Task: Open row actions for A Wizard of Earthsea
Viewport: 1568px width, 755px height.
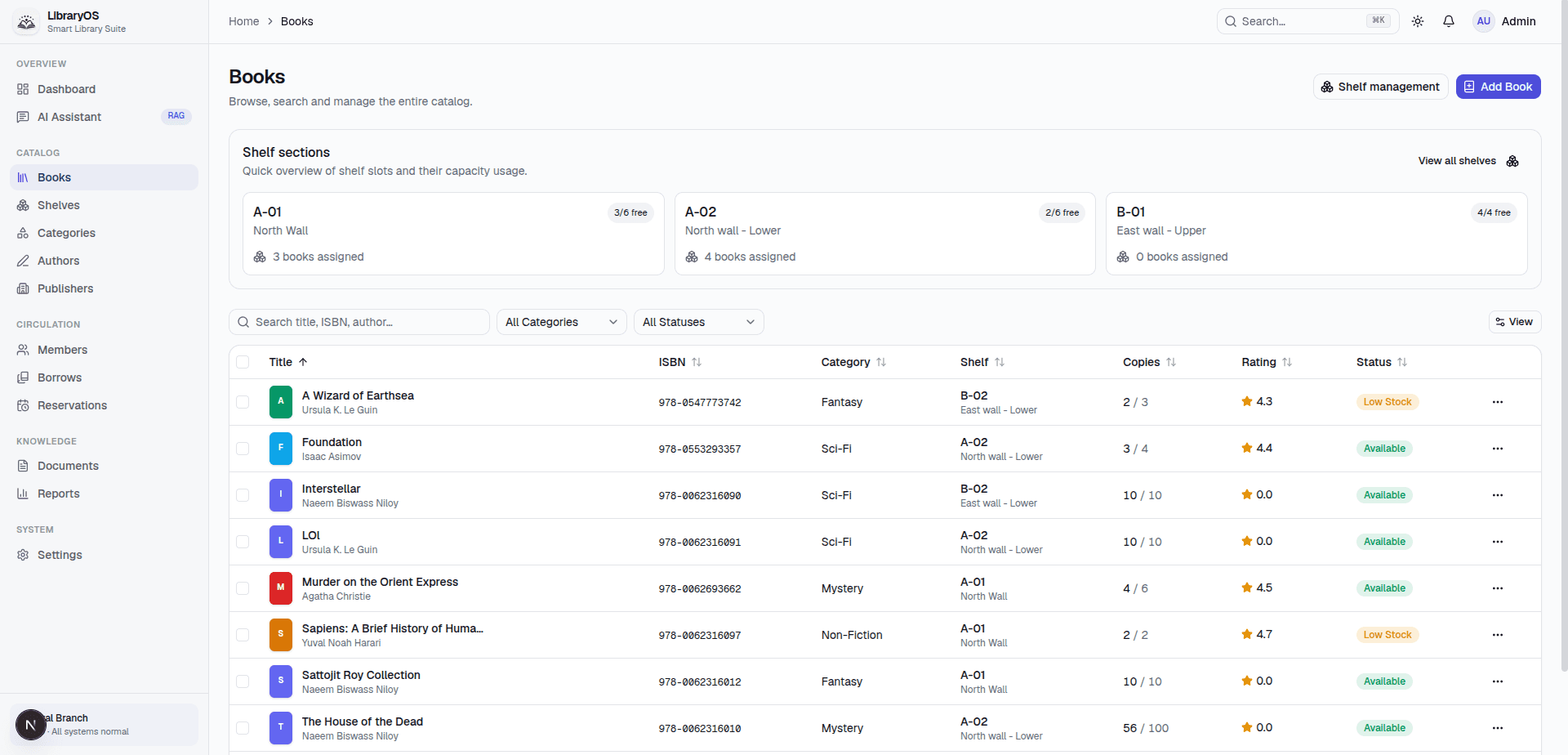Action: (x=1498, y=402)
